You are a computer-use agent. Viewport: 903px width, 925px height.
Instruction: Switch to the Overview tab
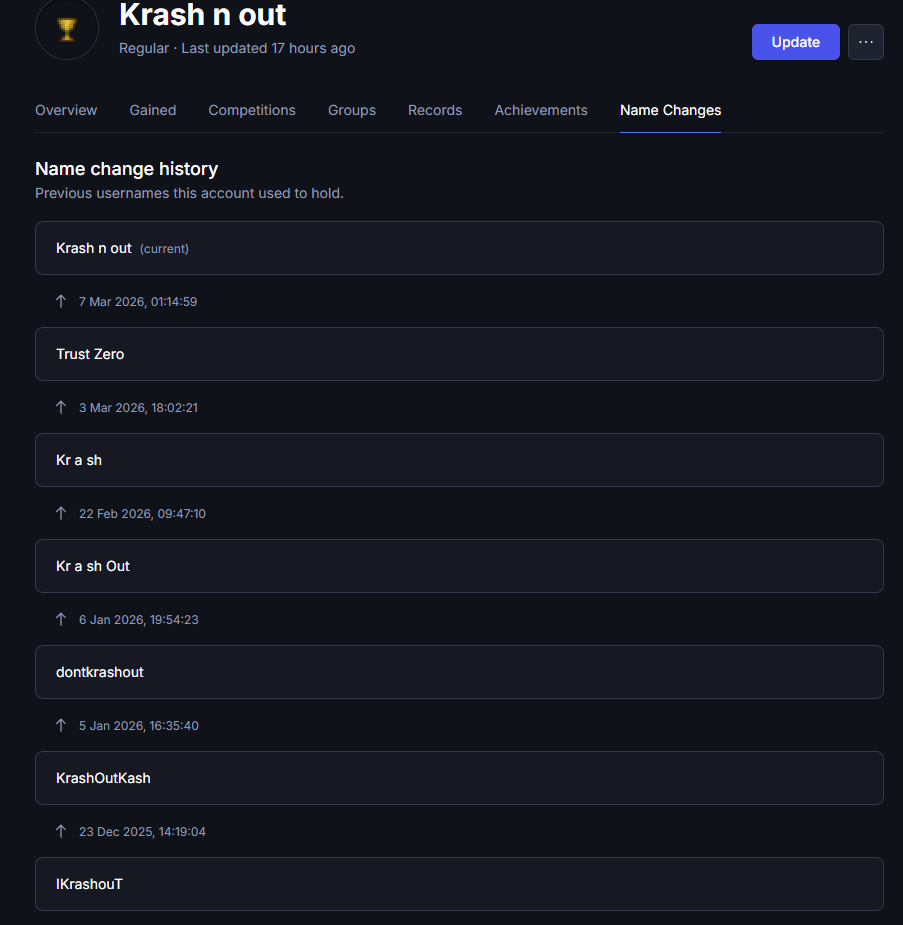(x=66, y=110)
